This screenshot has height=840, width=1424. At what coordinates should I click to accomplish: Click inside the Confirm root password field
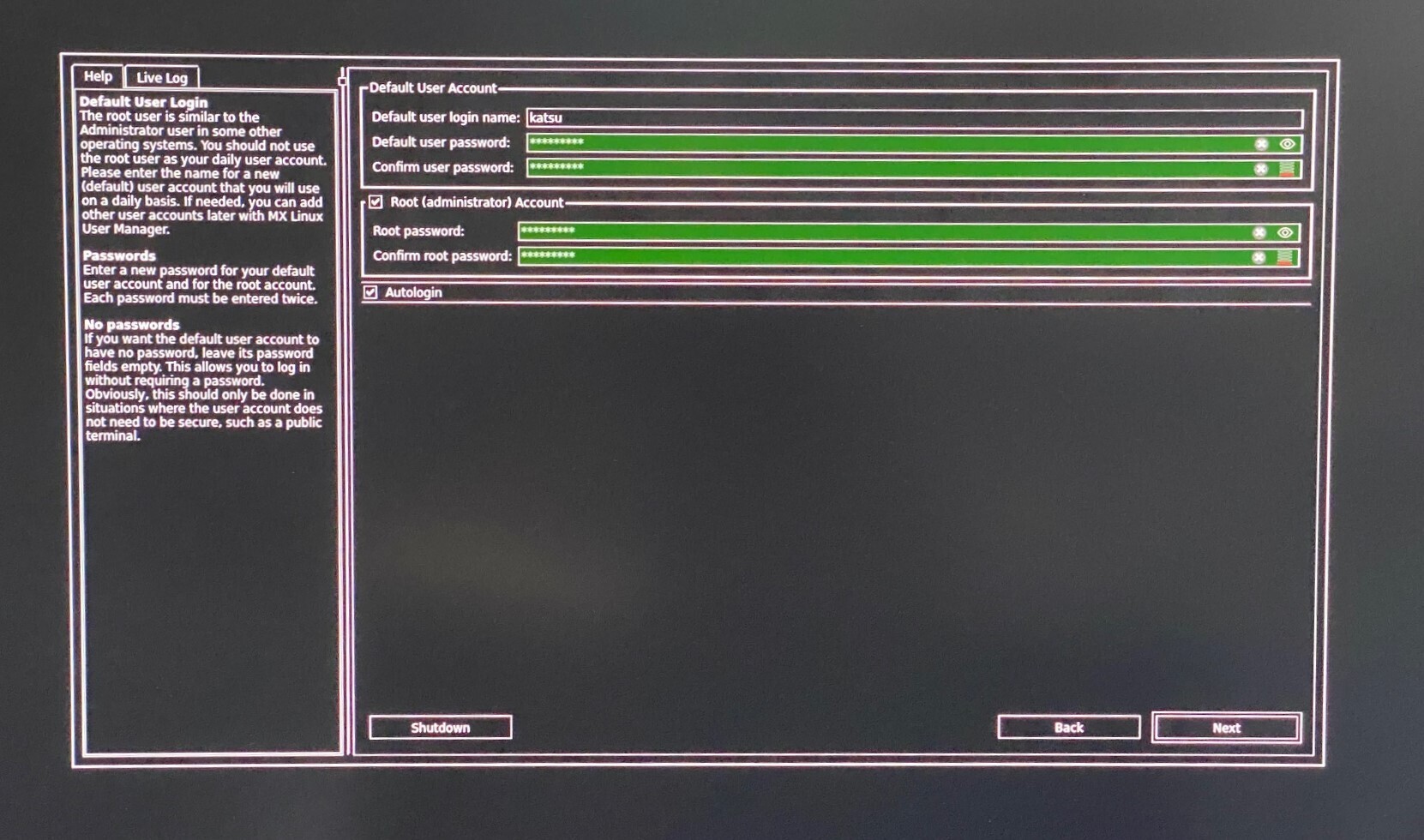tap(857, 255)
